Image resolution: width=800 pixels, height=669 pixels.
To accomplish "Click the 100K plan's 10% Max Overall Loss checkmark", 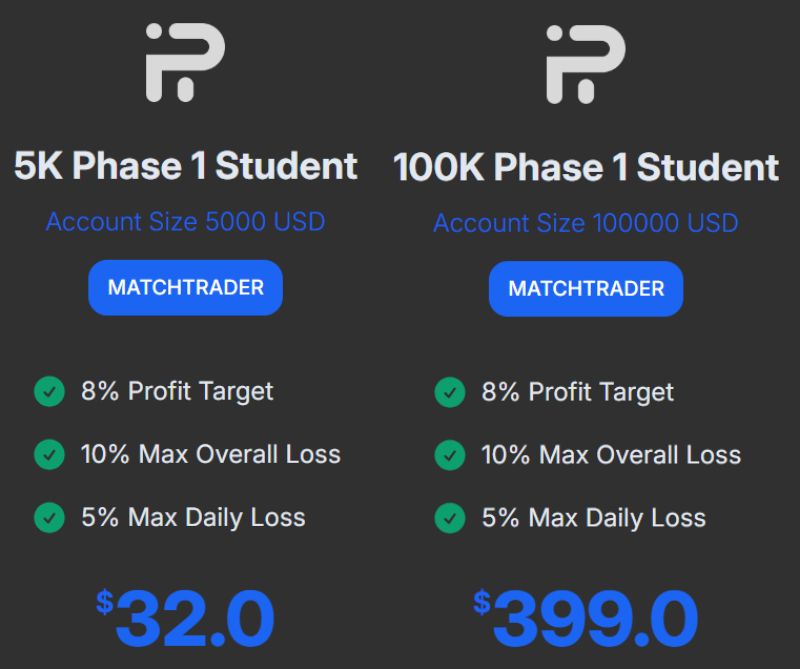I will [449, 455].
